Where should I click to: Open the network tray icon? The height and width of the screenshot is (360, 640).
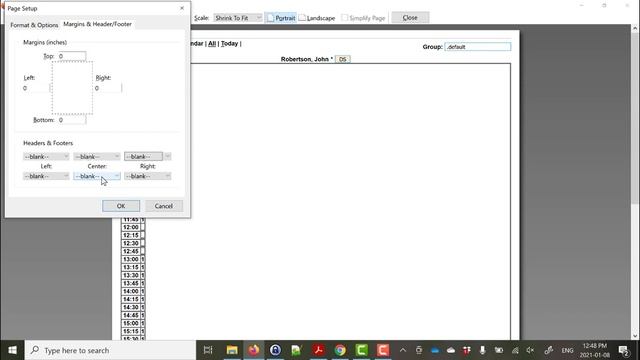[x=515, y=350]
